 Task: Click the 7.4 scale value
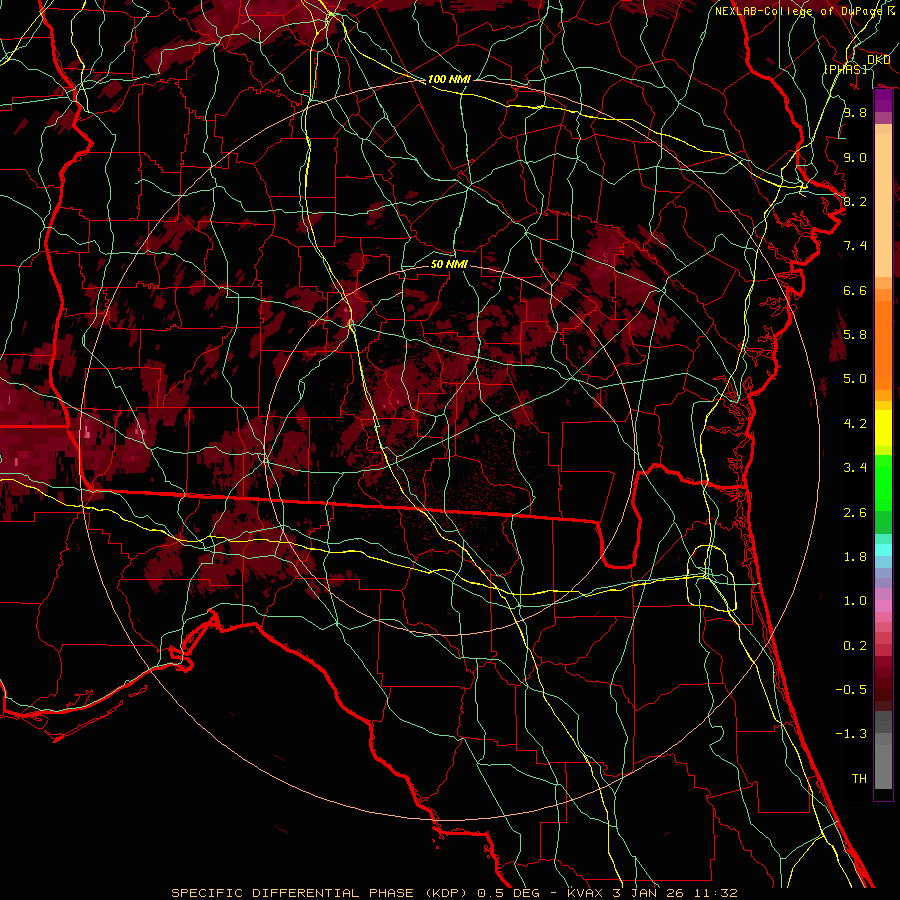point(855,246)
